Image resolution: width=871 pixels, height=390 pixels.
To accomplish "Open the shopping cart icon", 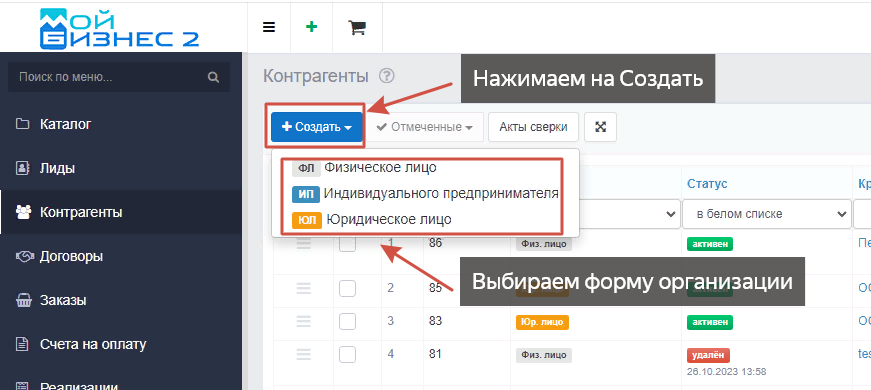I will click(357, 27).
